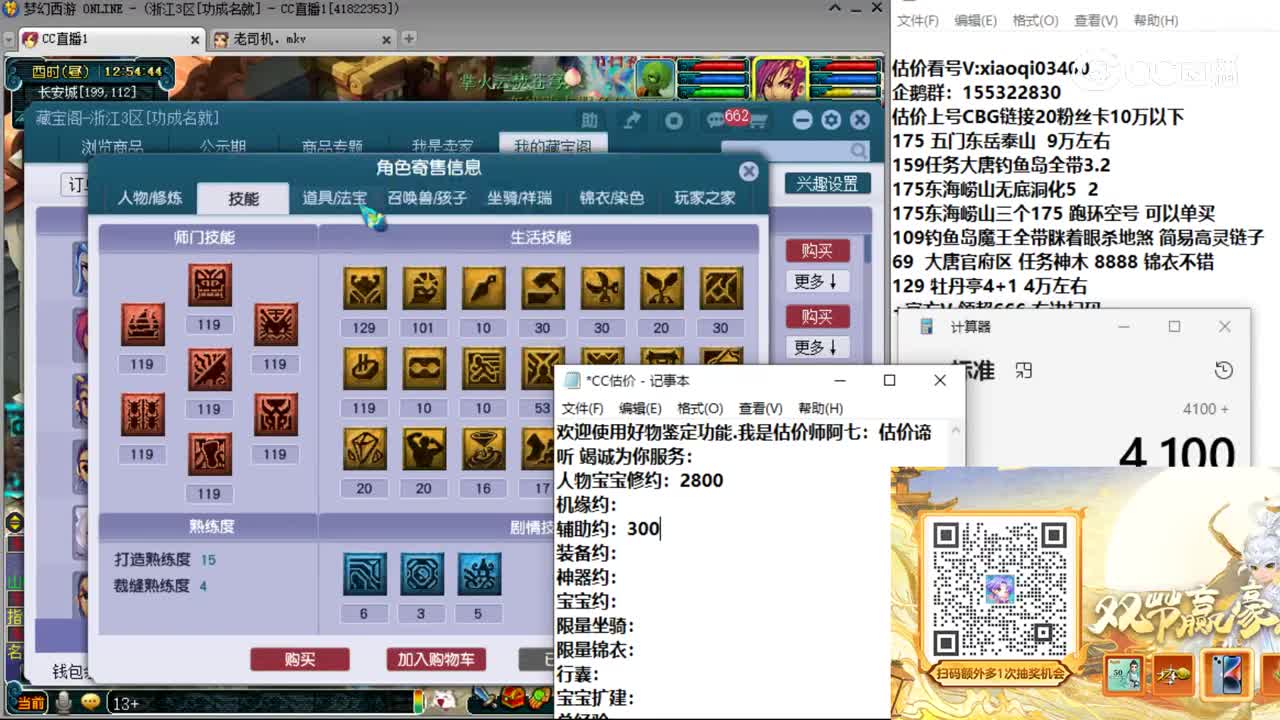Switch to the 召唤兽/孩子 tab

427,198
